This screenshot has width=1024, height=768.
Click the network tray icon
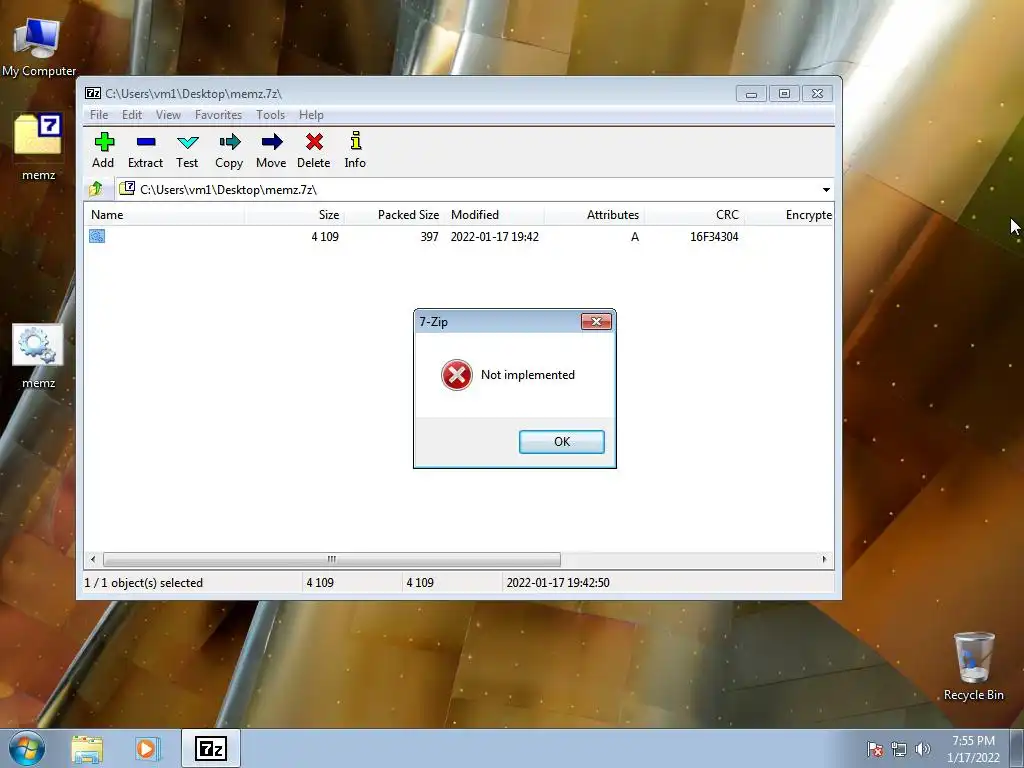point(899,749)
